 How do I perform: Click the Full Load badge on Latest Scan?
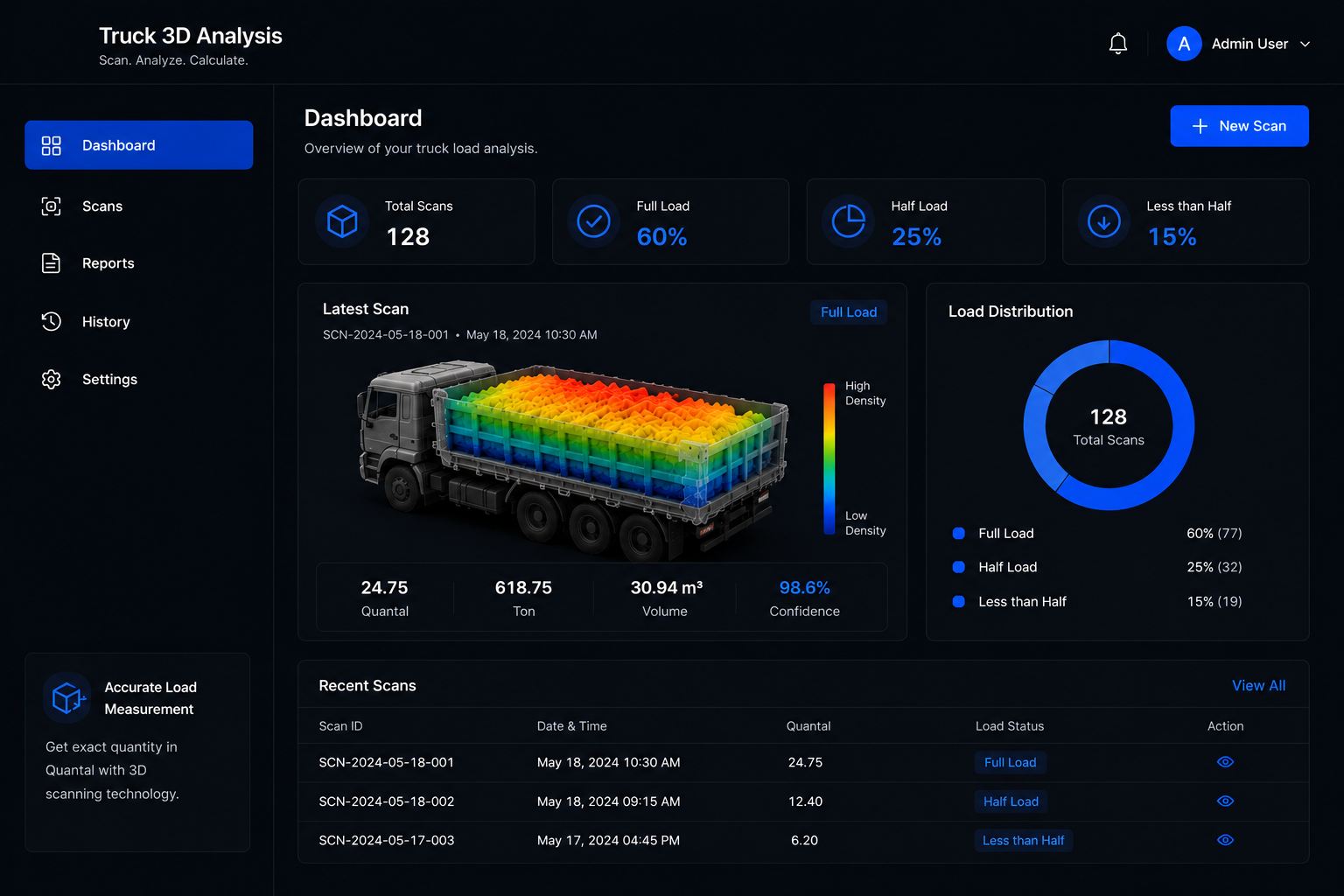pyautogui.click(x=849, y=312)
